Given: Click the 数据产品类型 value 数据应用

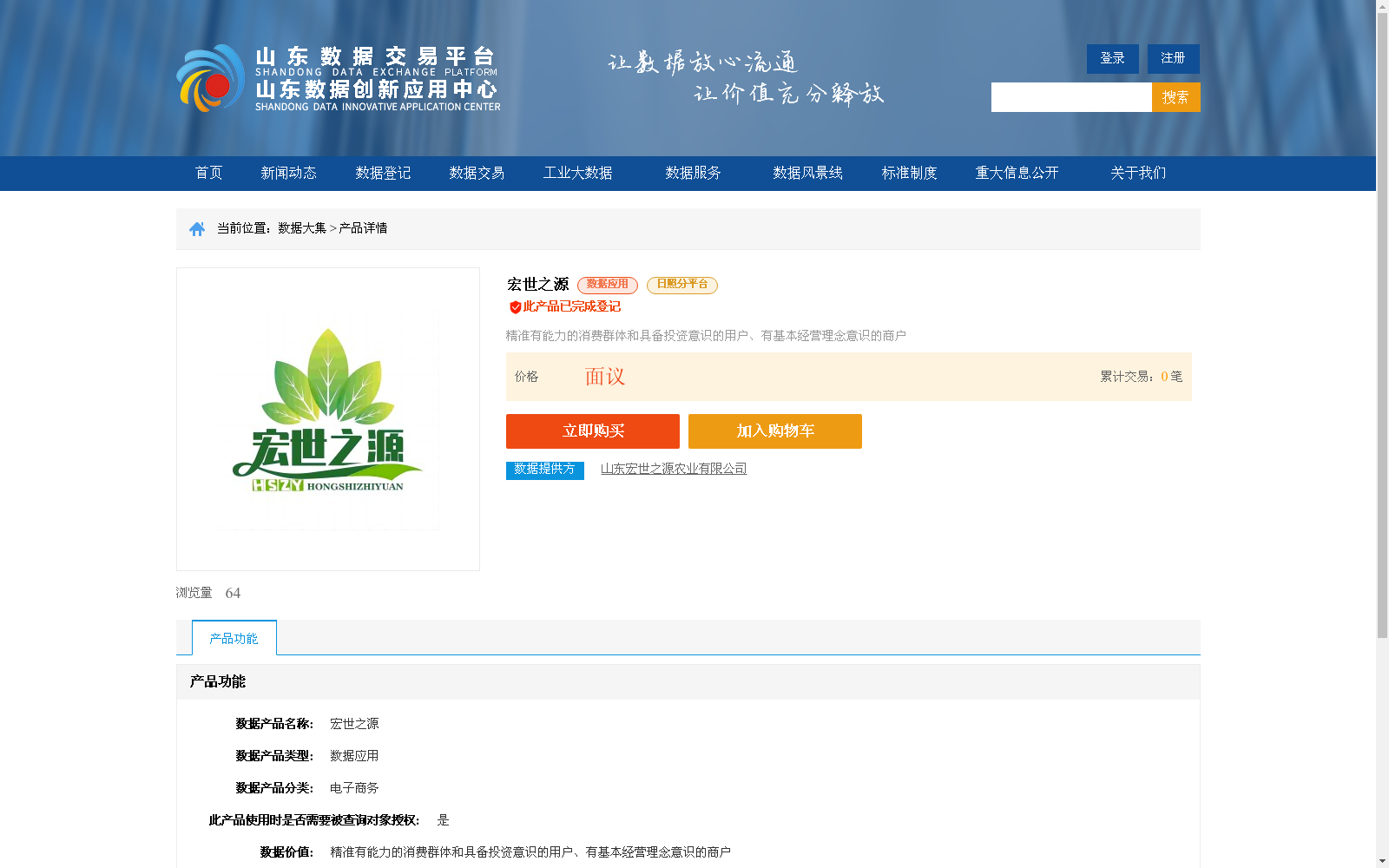Looking at the screenshot, I should pos(354,756).
